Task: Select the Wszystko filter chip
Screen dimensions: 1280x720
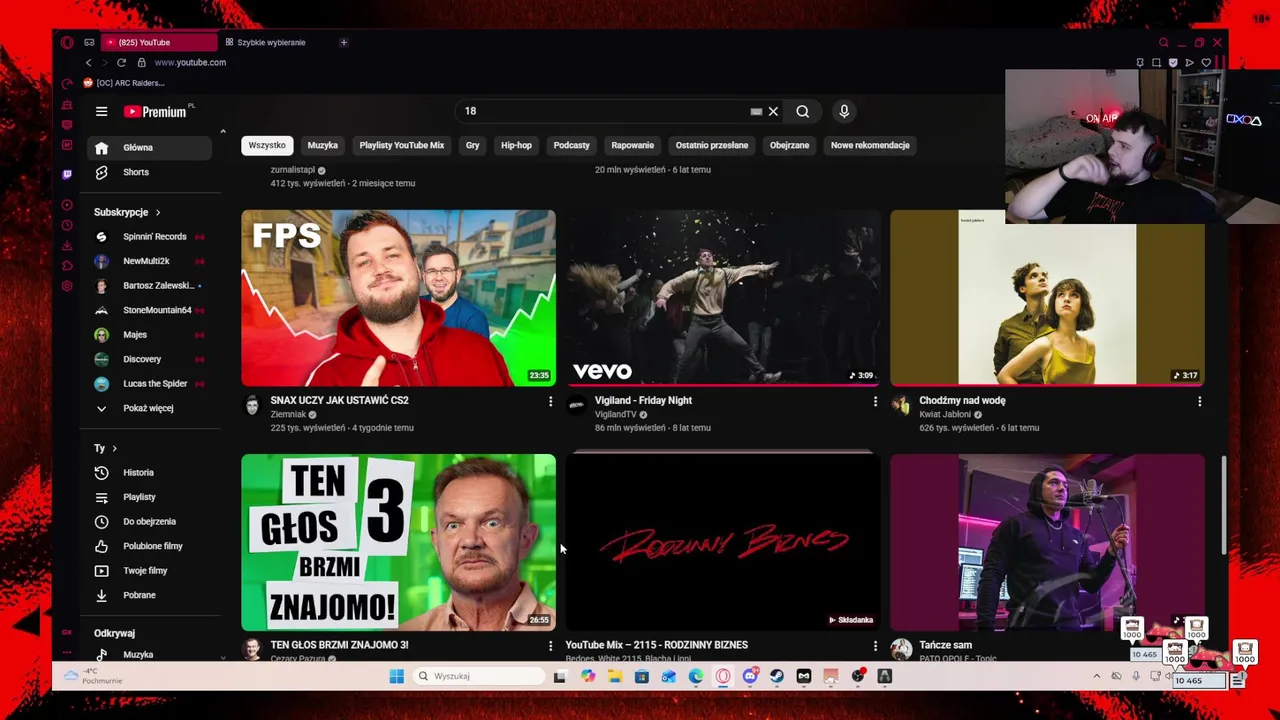Action: 267,145
